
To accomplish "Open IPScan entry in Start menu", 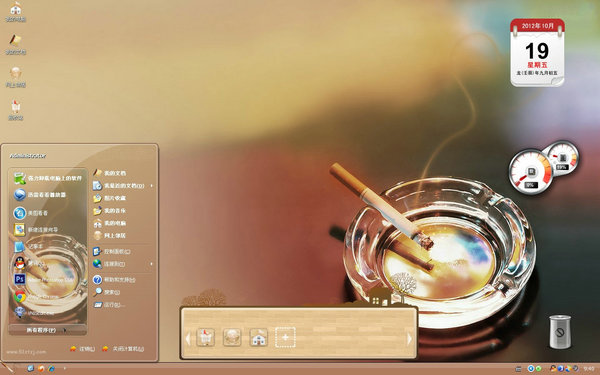I will (34, 313).
